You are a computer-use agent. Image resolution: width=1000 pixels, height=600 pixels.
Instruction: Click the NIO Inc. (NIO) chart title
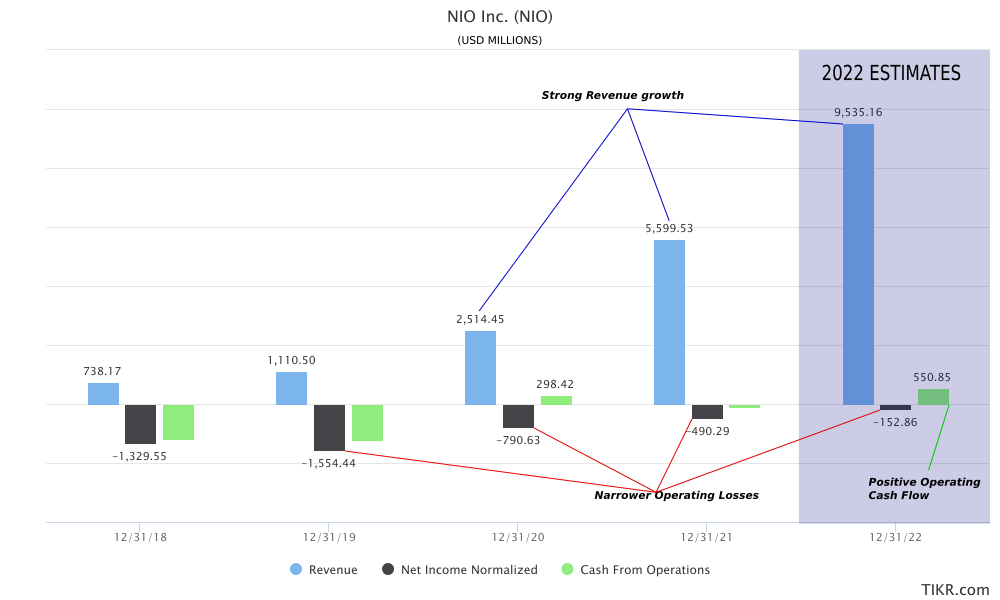(500, 17)
